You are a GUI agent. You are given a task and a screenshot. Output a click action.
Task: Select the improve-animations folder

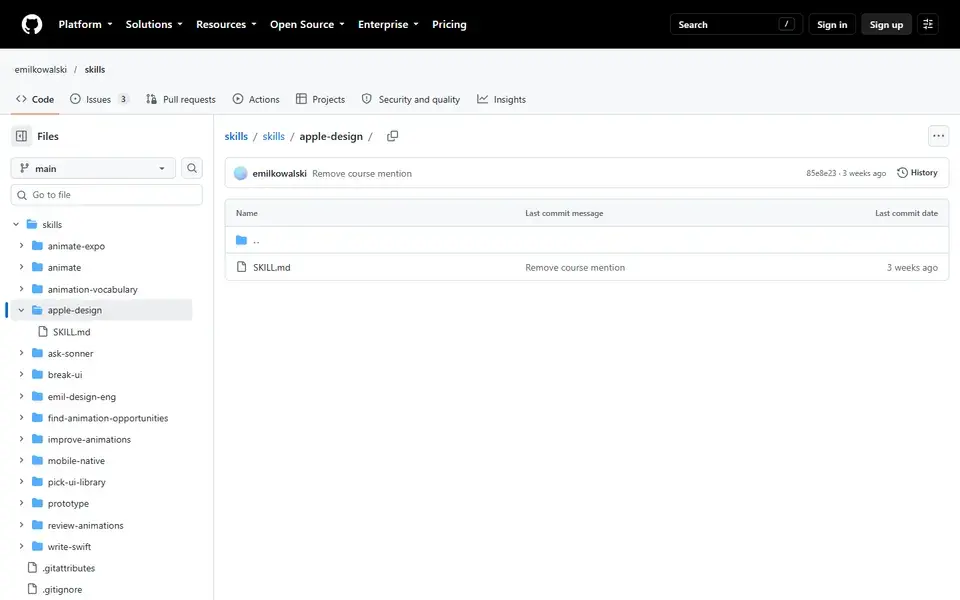pyautogui.click(x=89, y=440)
